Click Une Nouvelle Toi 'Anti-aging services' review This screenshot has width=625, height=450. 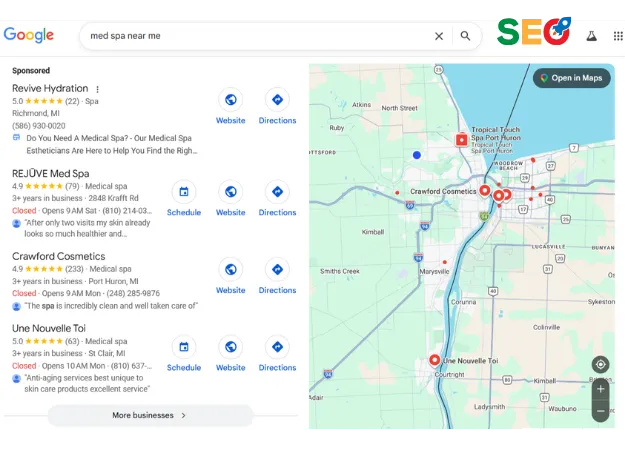(x=87, y=383)
